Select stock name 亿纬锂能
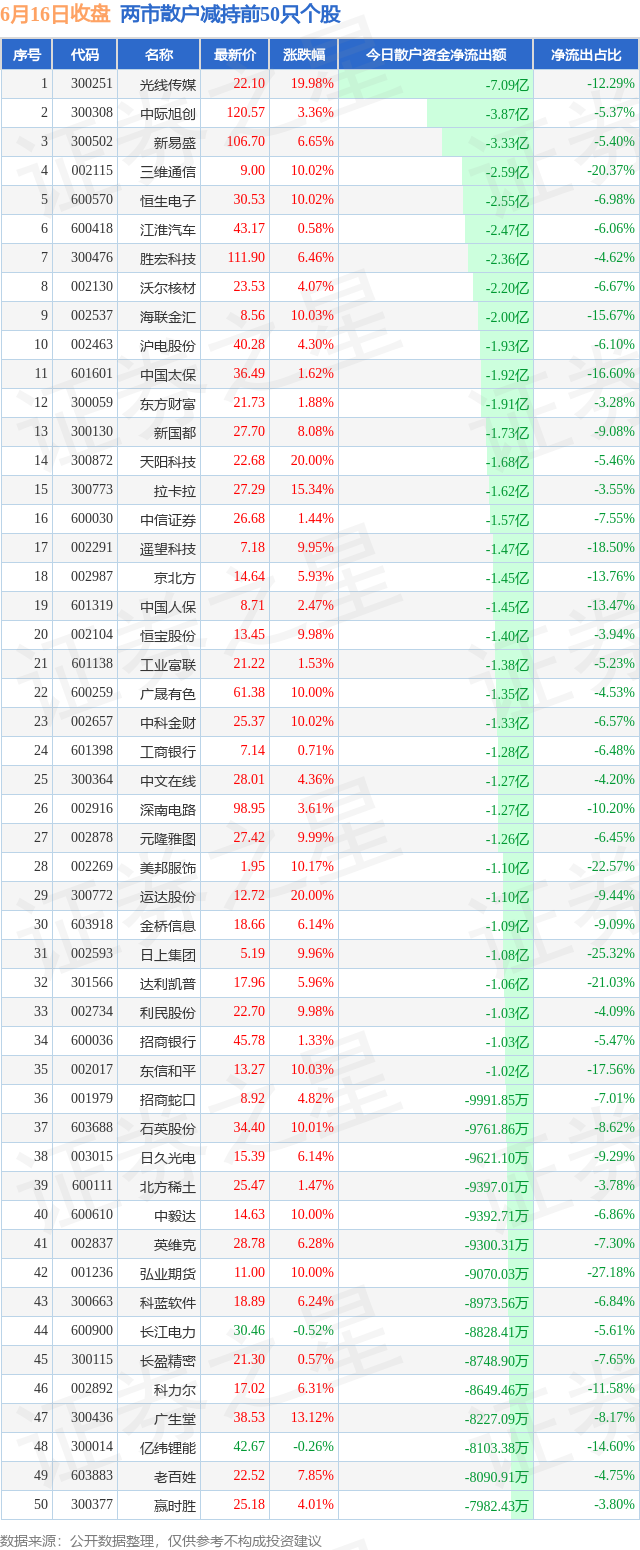Viewport: 640px width, 1550px height. [168, 1447]
